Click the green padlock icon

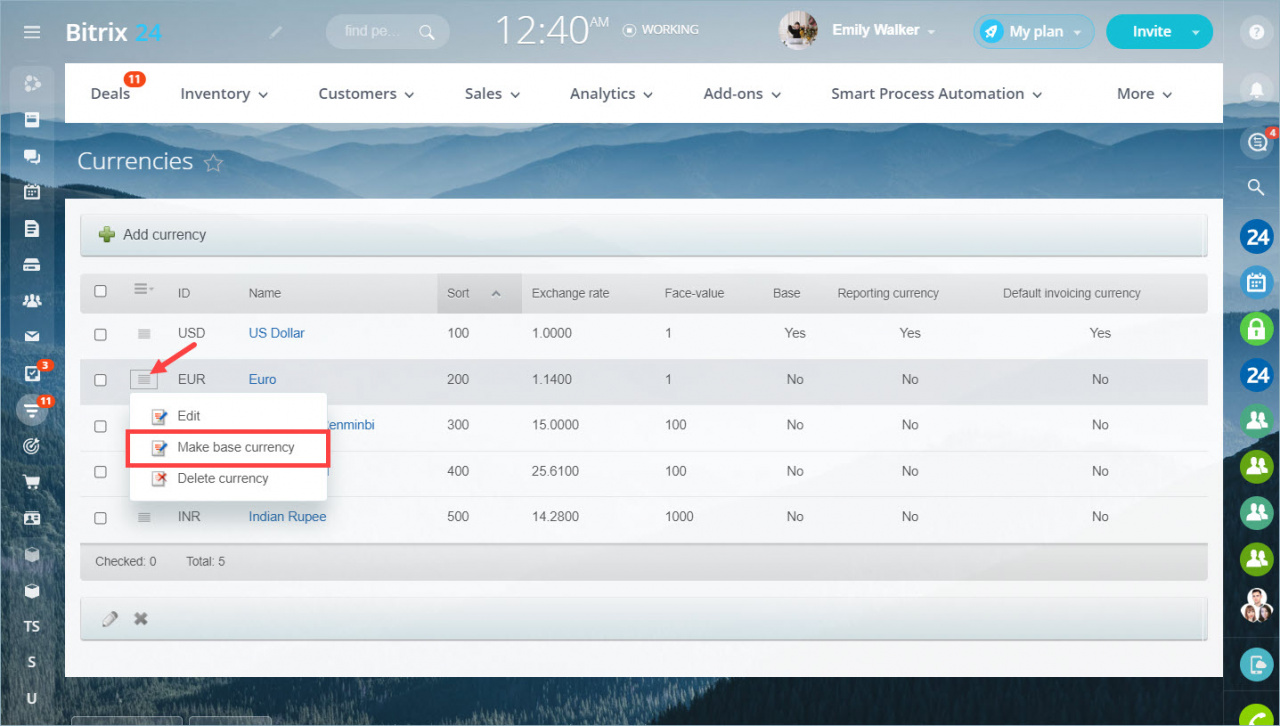[x=1256, y=328]
